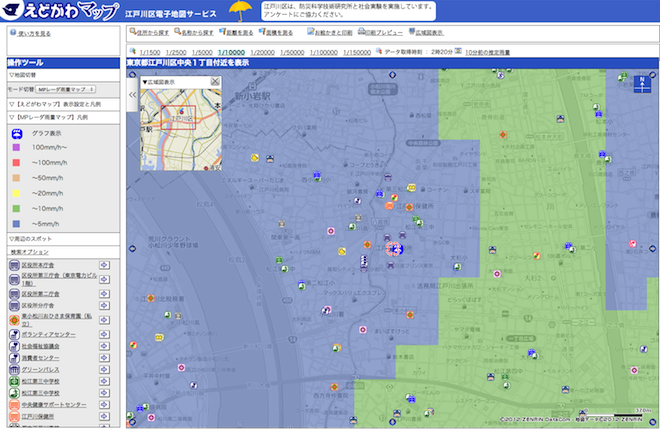Click the green ~10mm/h legend swatch
The height and width of the screenshot is (432, 660).
click(x=16, y=208)
